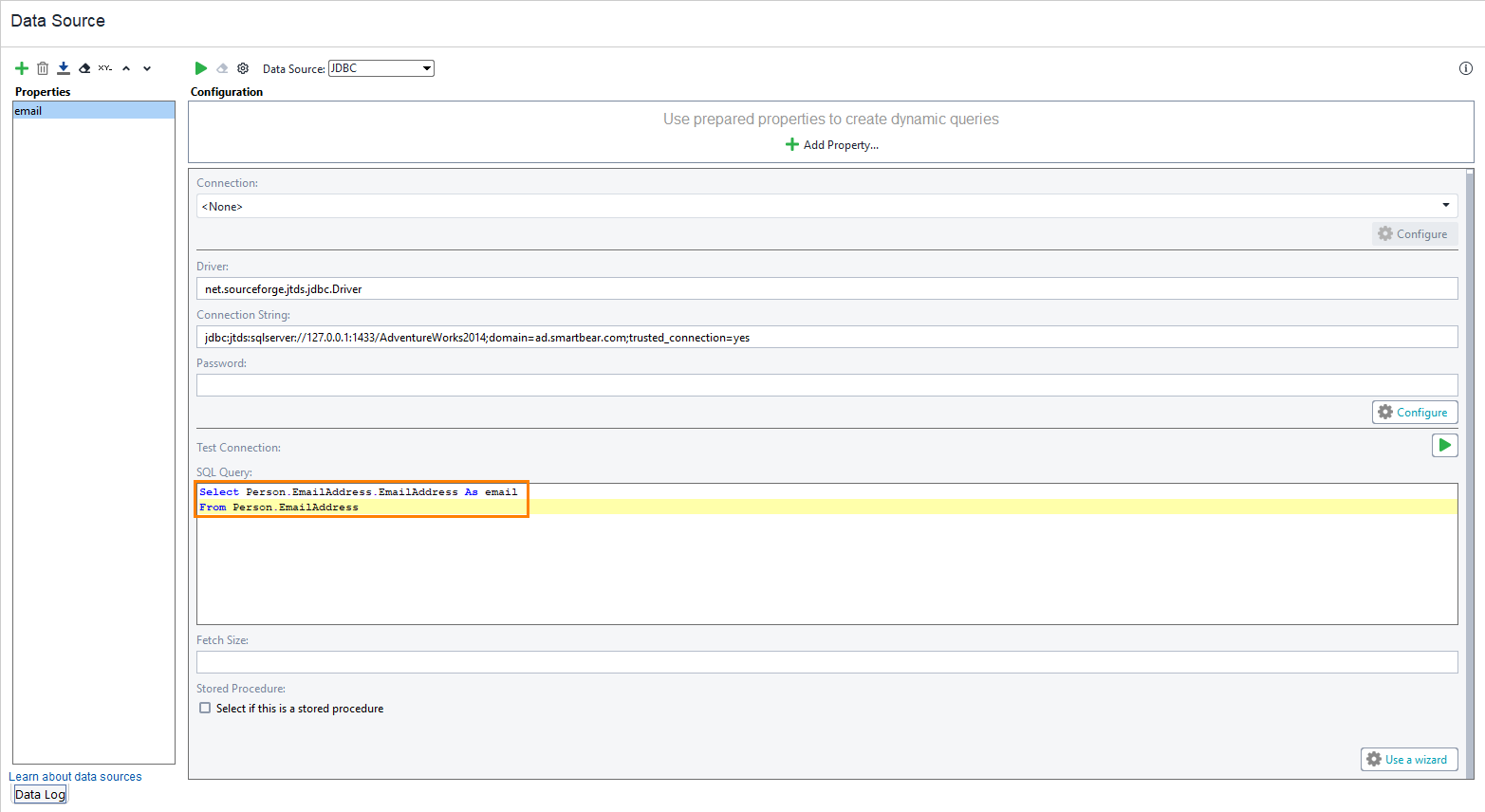This screenshot has width=1485, height=812.
Task: Import properties using the download icon
Action: click(x=63, y=67)
